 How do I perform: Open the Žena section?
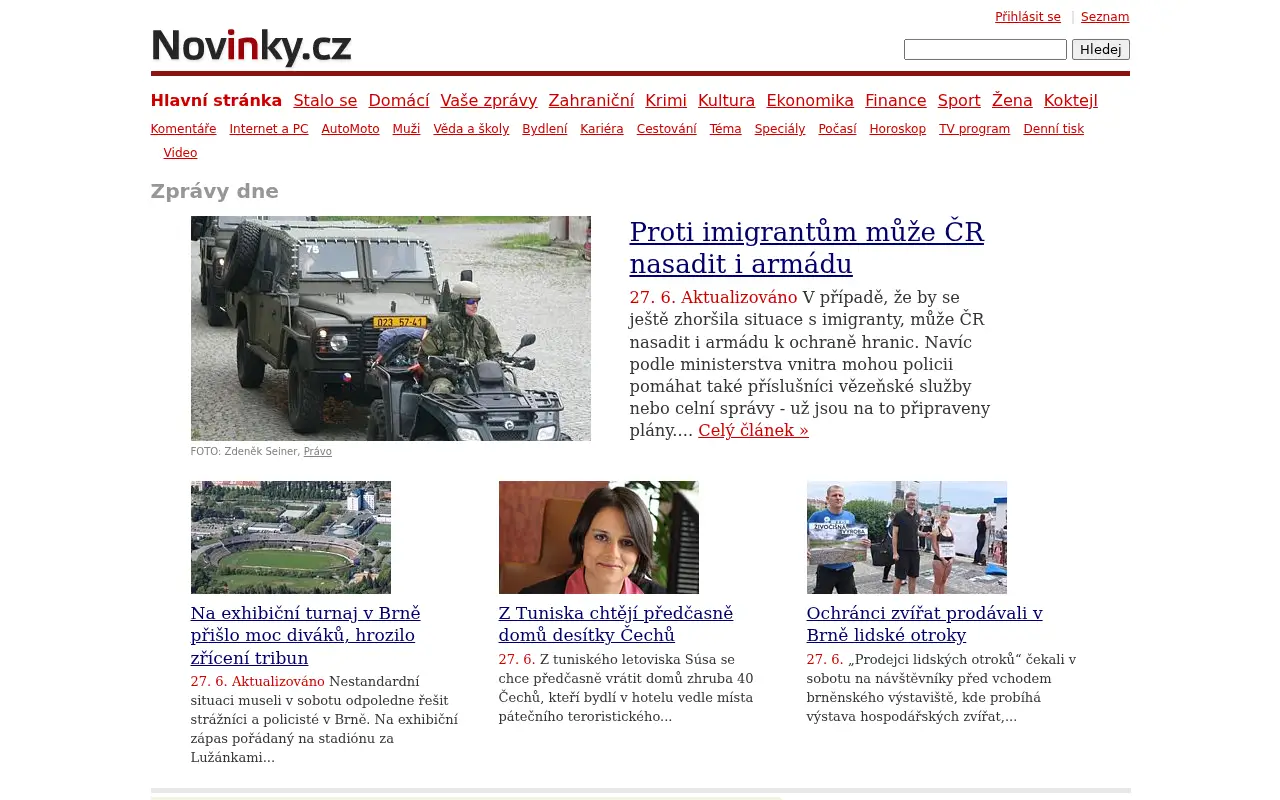[1012, 101]
